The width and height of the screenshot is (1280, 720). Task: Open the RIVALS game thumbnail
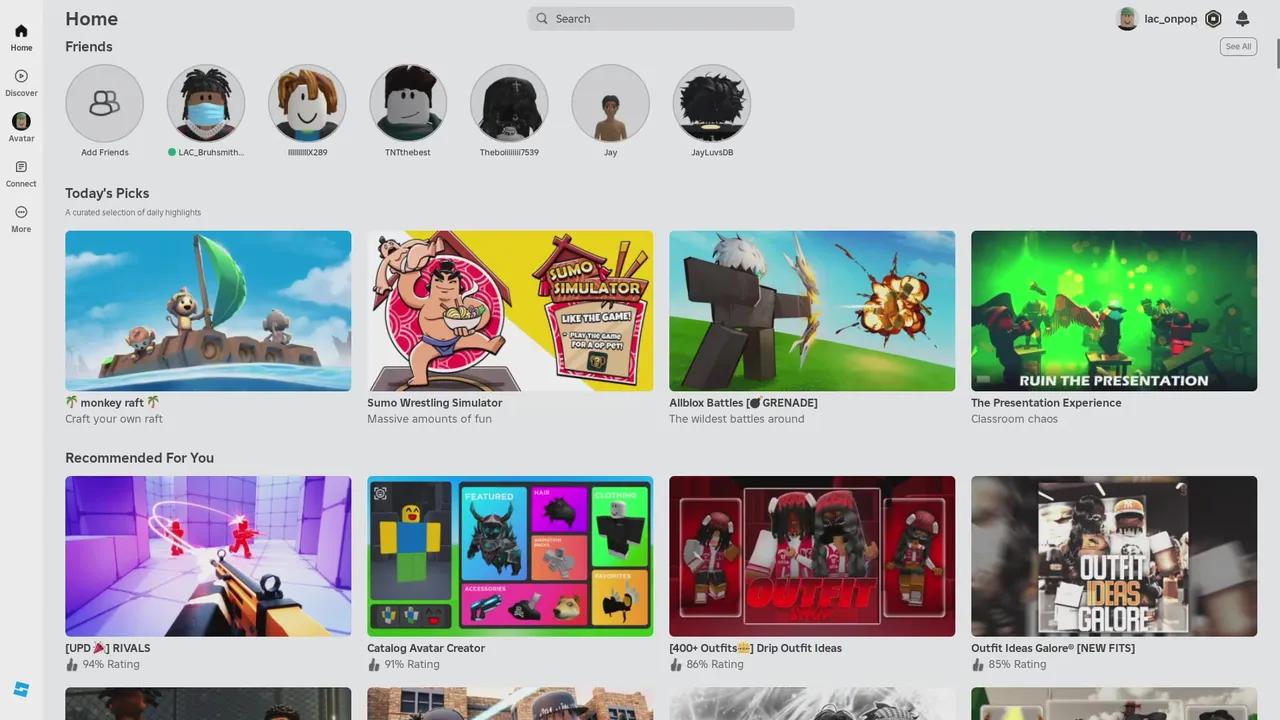[208, 556]
